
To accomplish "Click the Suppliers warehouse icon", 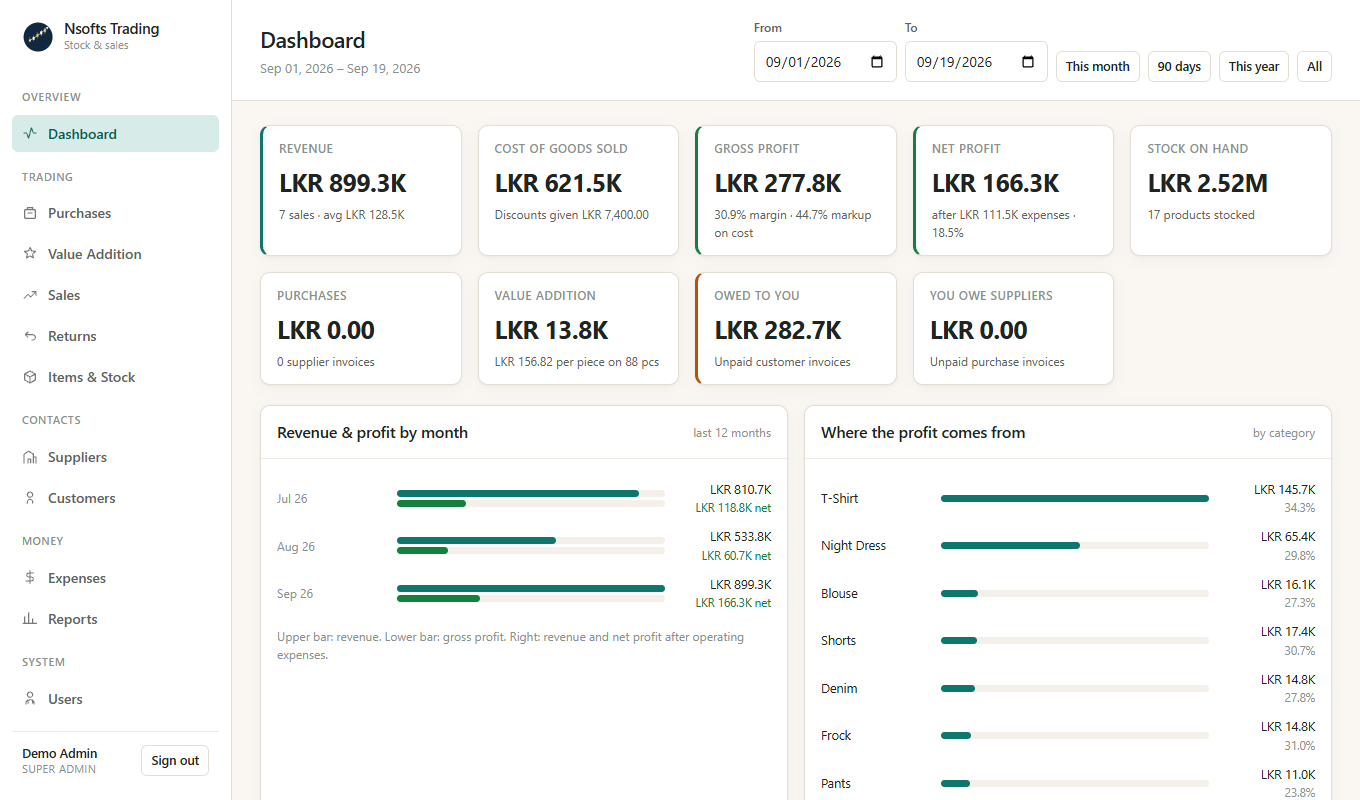I will tap(30, 457).
